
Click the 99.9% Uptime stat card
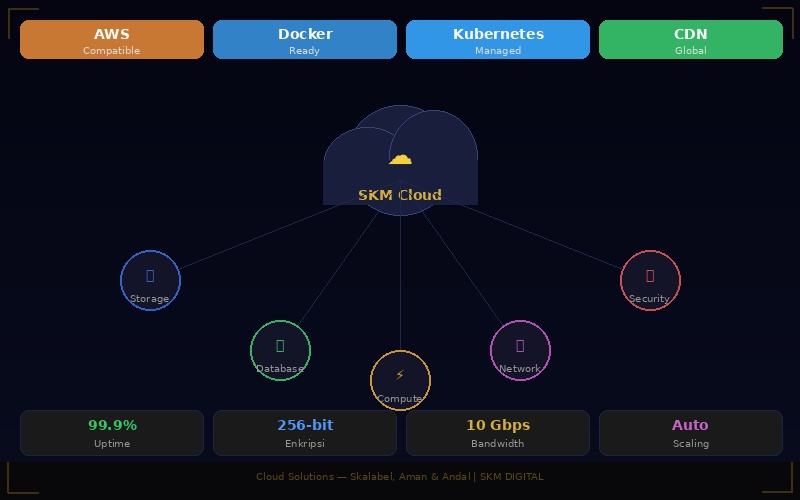pos(112,433)
